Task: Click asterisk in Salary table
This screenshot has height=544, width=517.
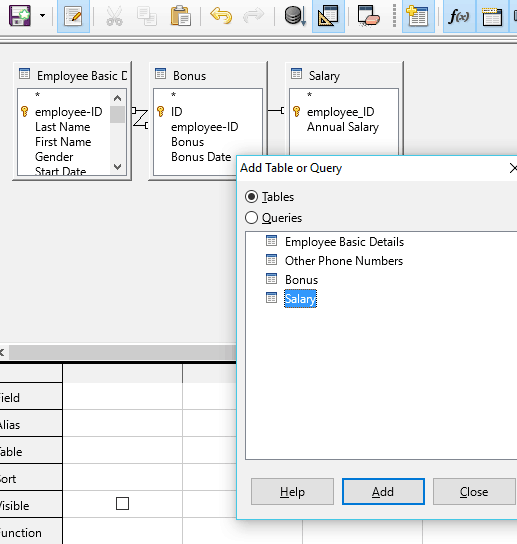Action: pyautogui.click(x=310, y=95)
